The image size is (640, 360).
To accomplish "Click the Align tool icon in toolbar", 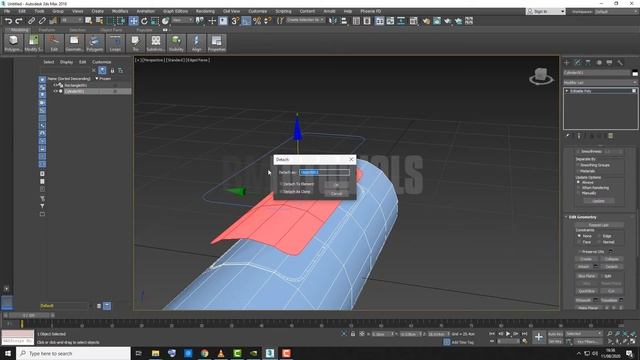I will (344, 21).
